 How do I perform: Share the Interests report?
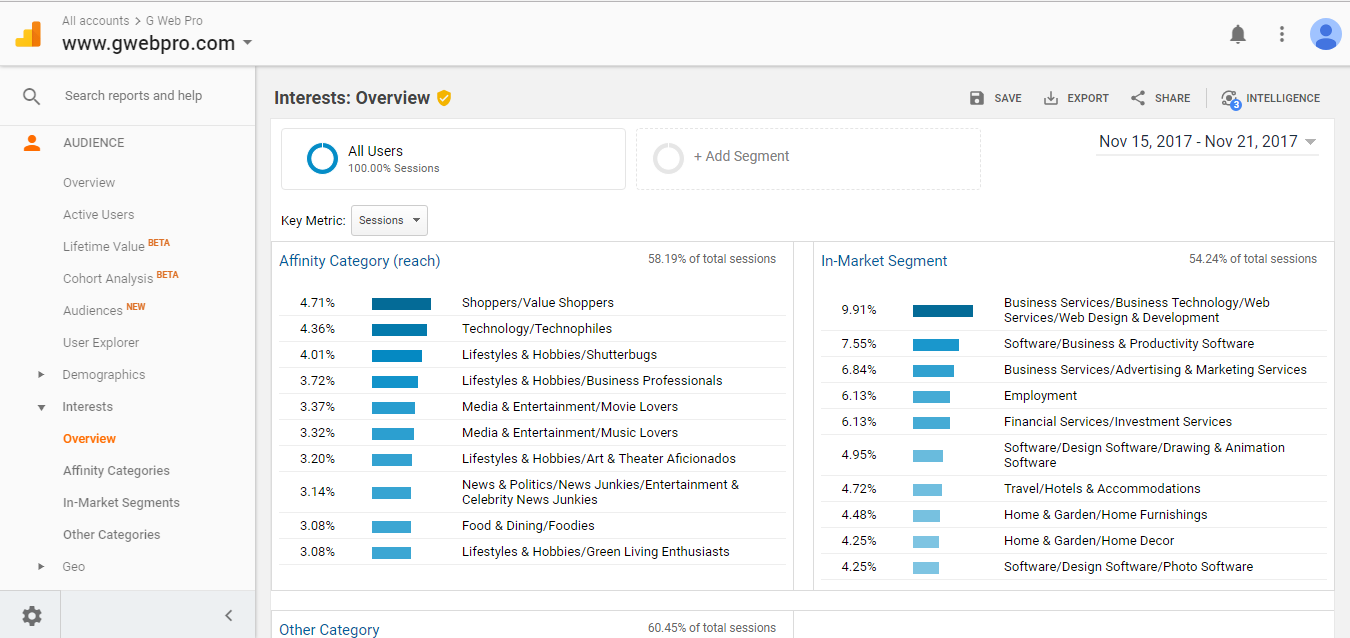click(x=1160, y=98)
